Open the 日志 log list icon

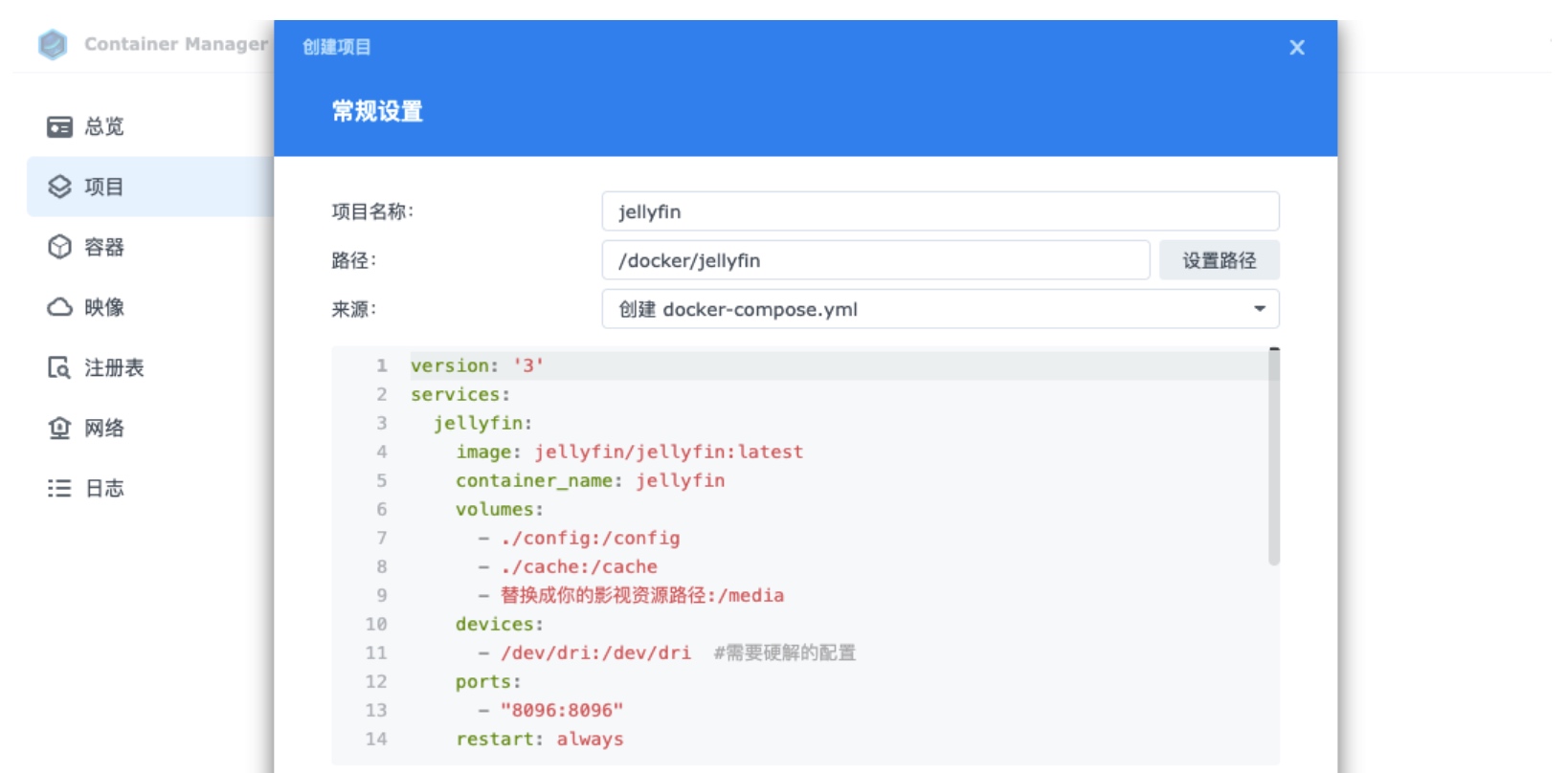coord(59,488)
